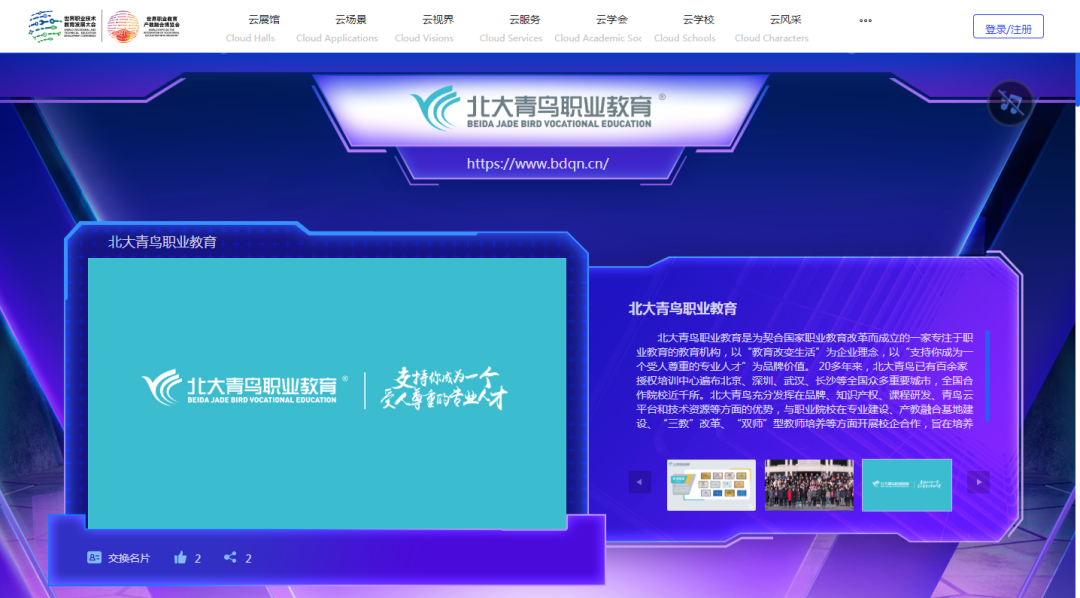
Task: Open the Cloud Characters menu
Action: click(771, 28)
